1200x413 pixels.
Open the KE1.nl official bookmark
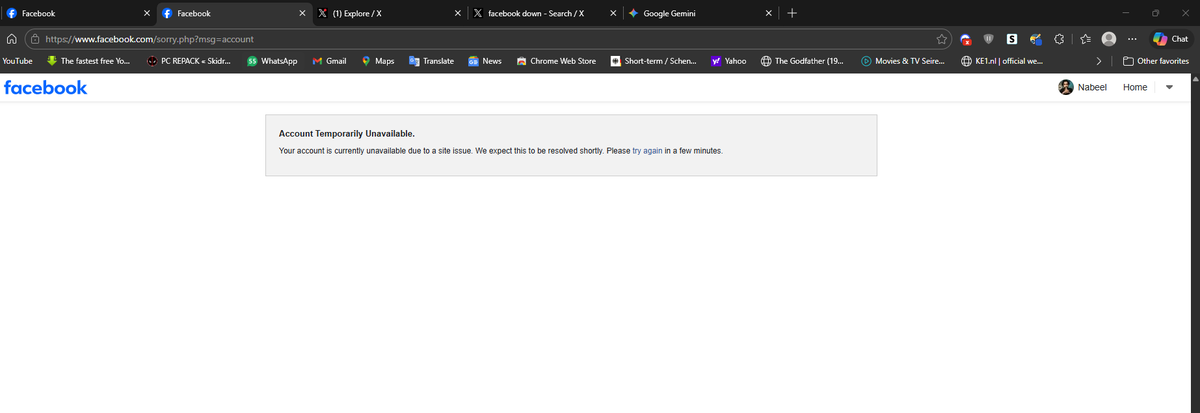point(1003,61)
